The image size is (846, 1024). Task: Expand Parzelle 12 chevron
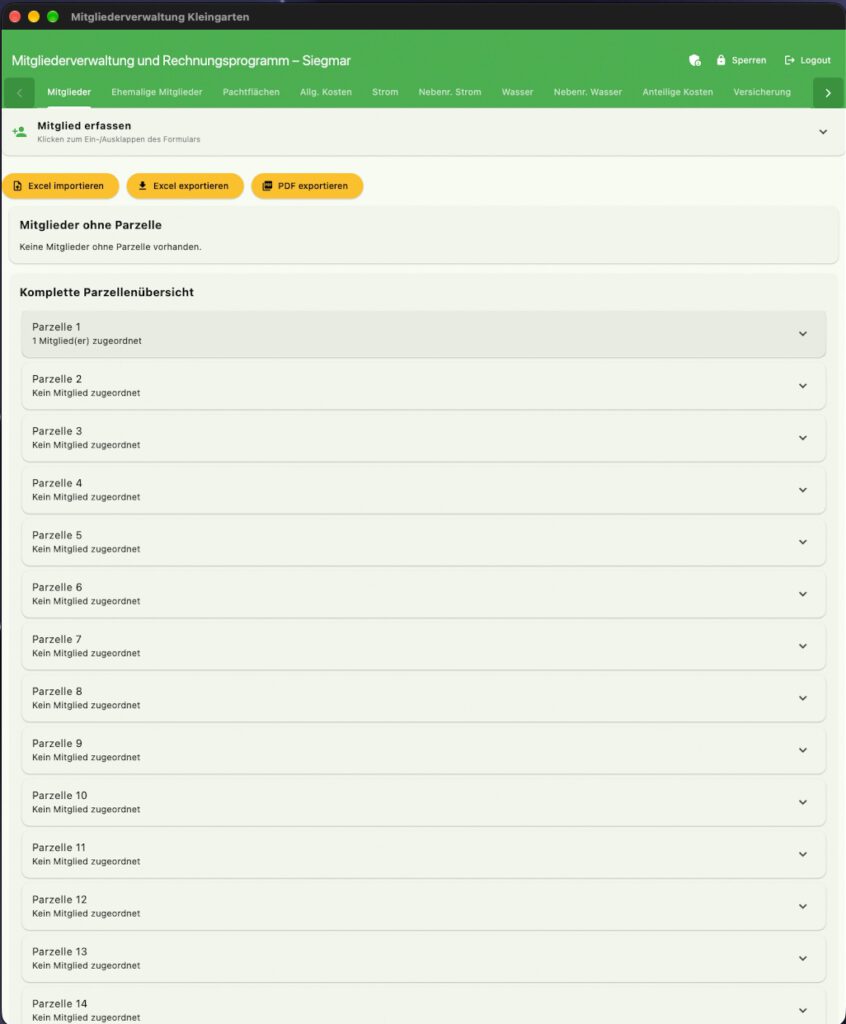click(x=803, y=906)
